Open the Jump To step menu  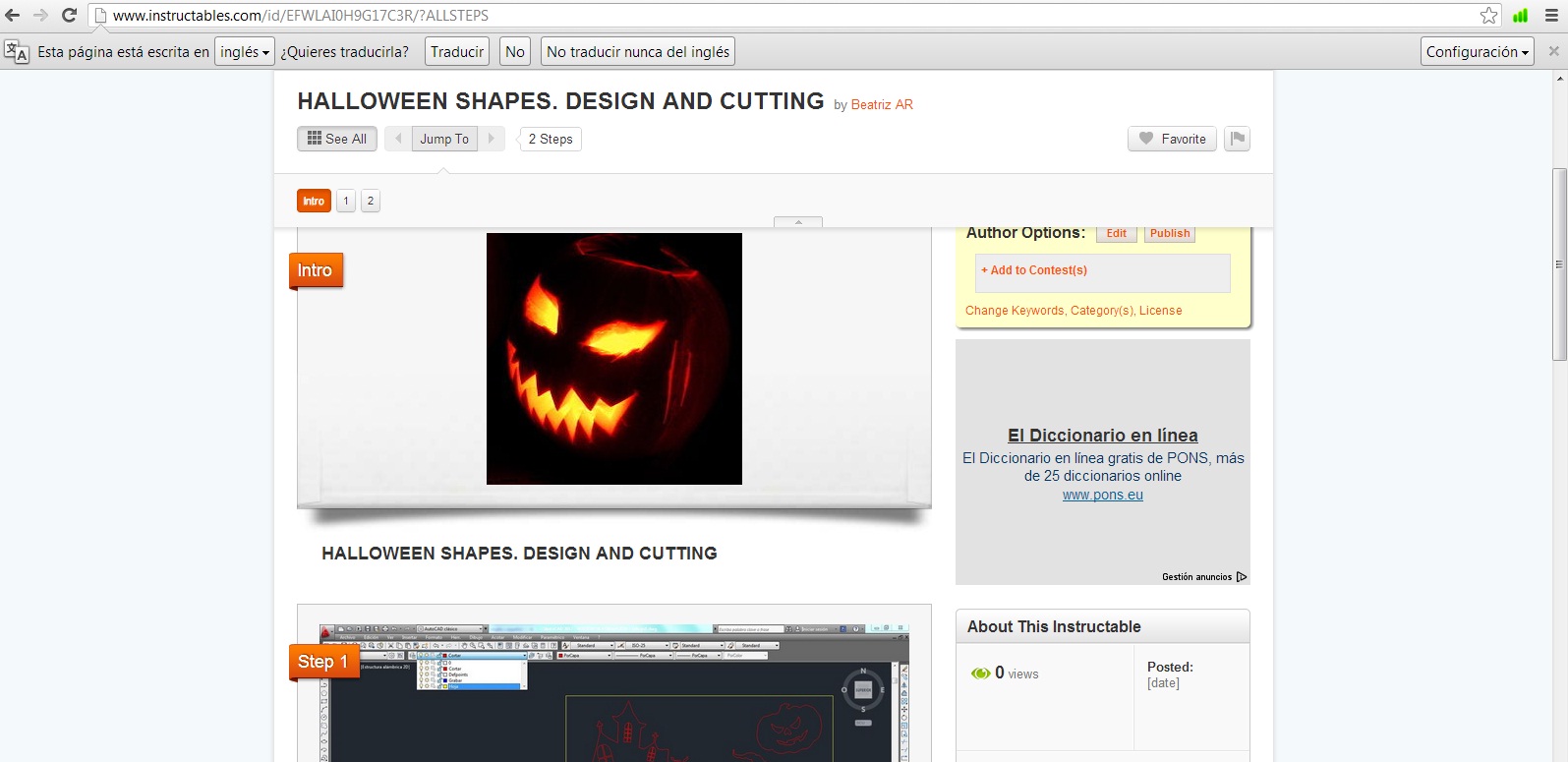(444, 139)
